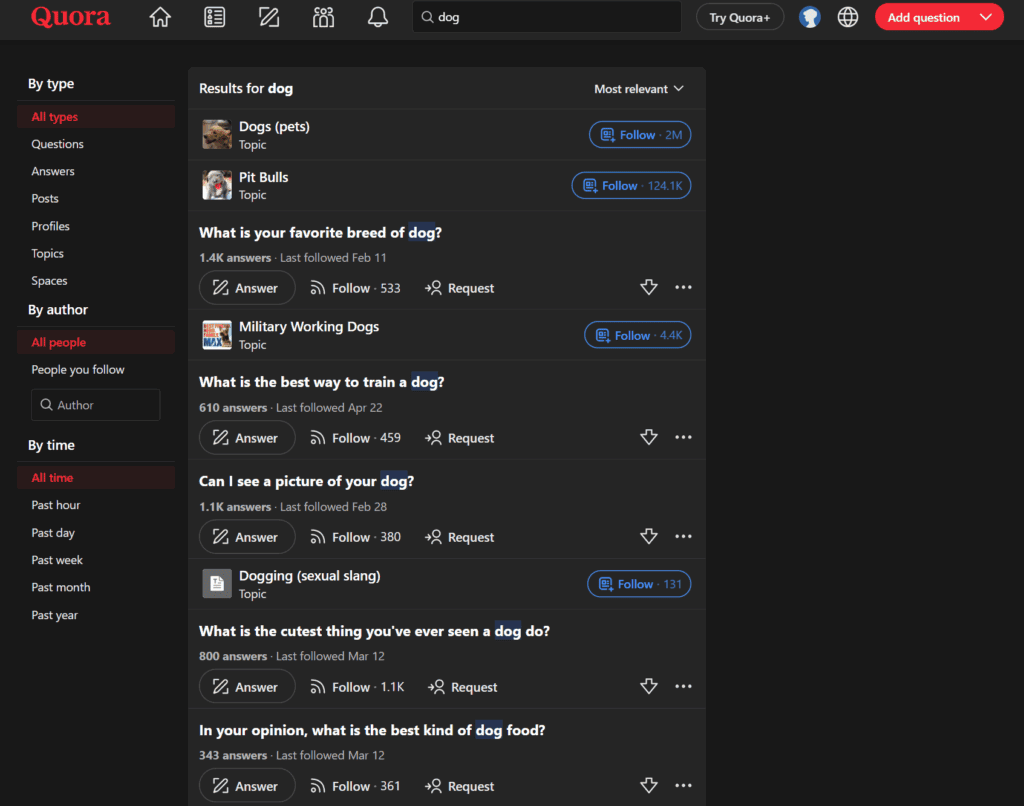The image size is (1024, 806).
Task: Open 'What is your favorite breed of dog?' link
Action: coord(320,233)
